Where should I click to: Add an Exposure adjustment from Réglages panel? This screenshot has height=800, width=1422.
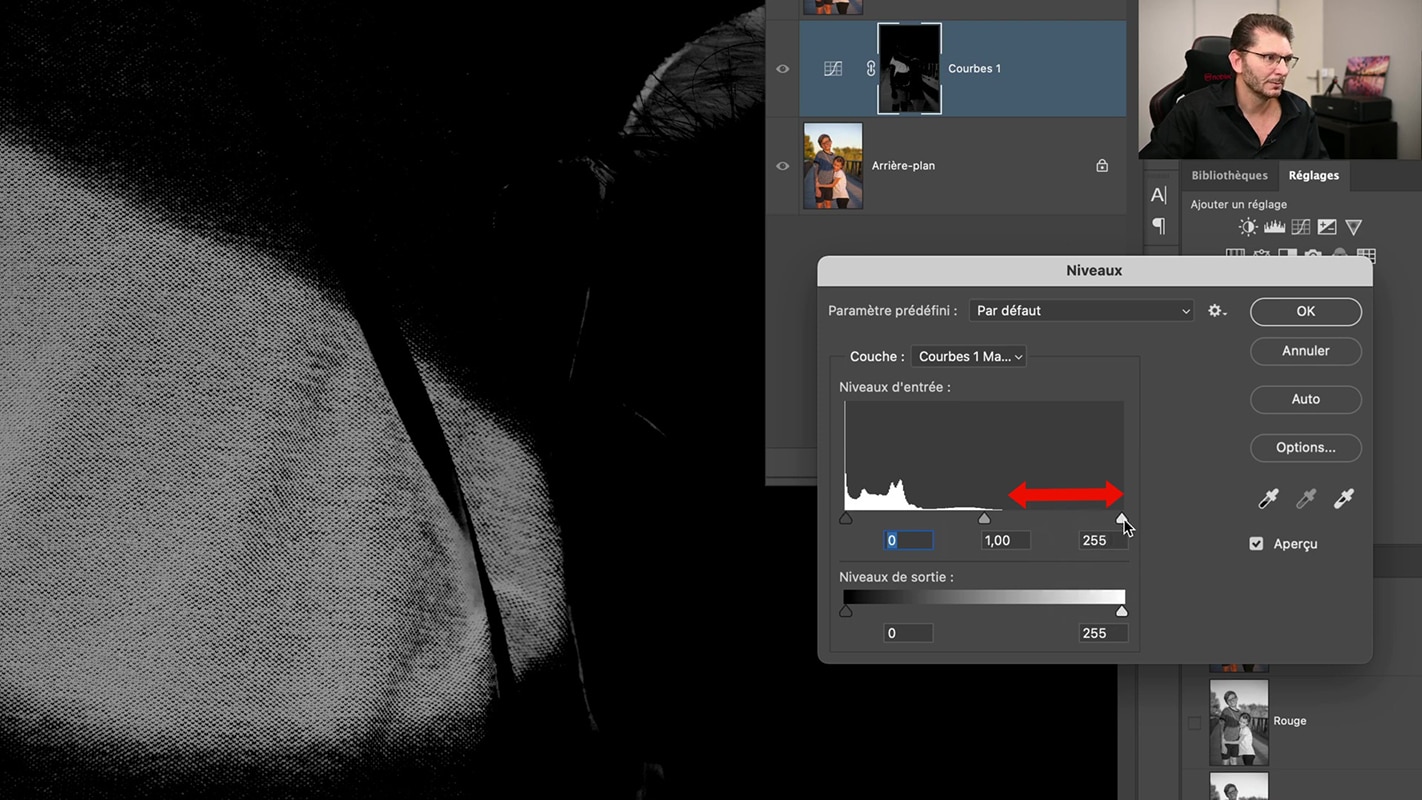1327,227
